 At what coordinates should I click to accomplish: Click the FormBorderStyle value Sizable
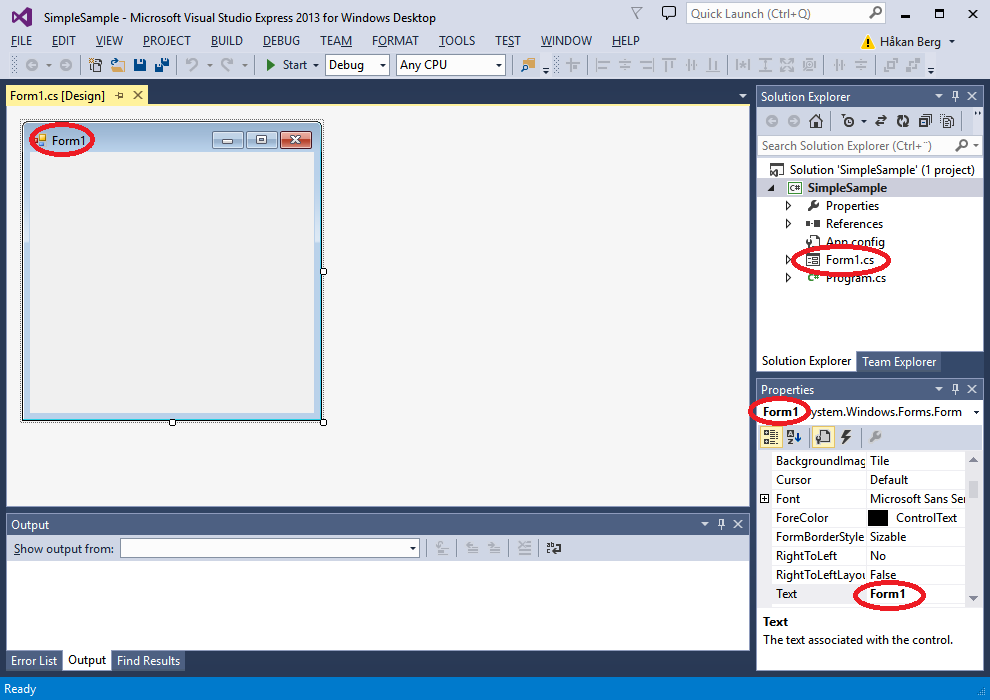pyautogui.click(x=888, y=537)
